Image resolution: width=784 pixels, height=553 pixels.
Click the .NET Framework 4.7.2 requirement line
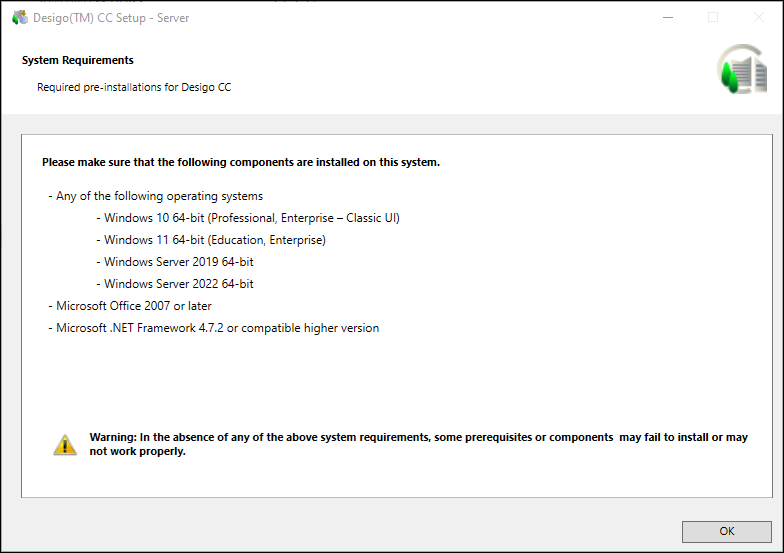[x=217, y=328]
